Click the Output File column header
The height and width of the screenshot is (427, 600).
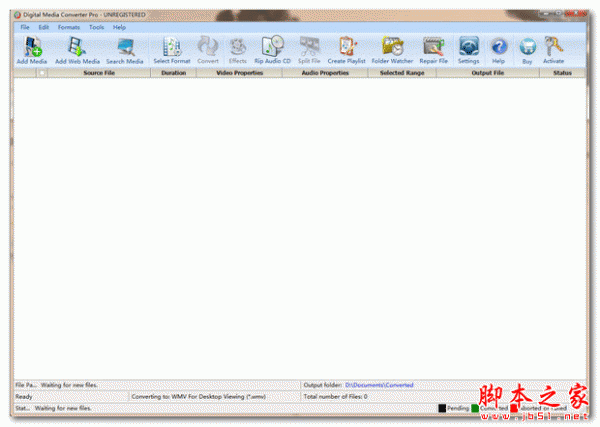[488, 73]
